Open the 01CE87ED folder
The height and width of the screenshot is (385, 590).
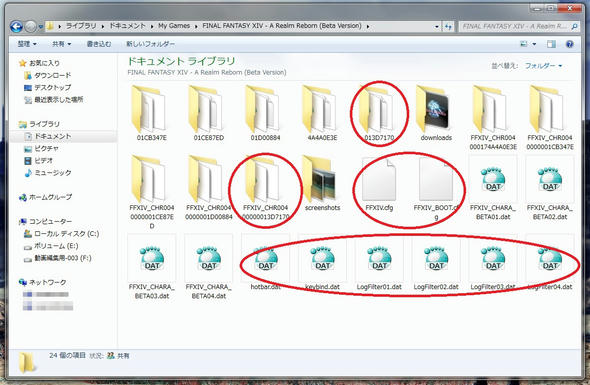pos(208,113)
